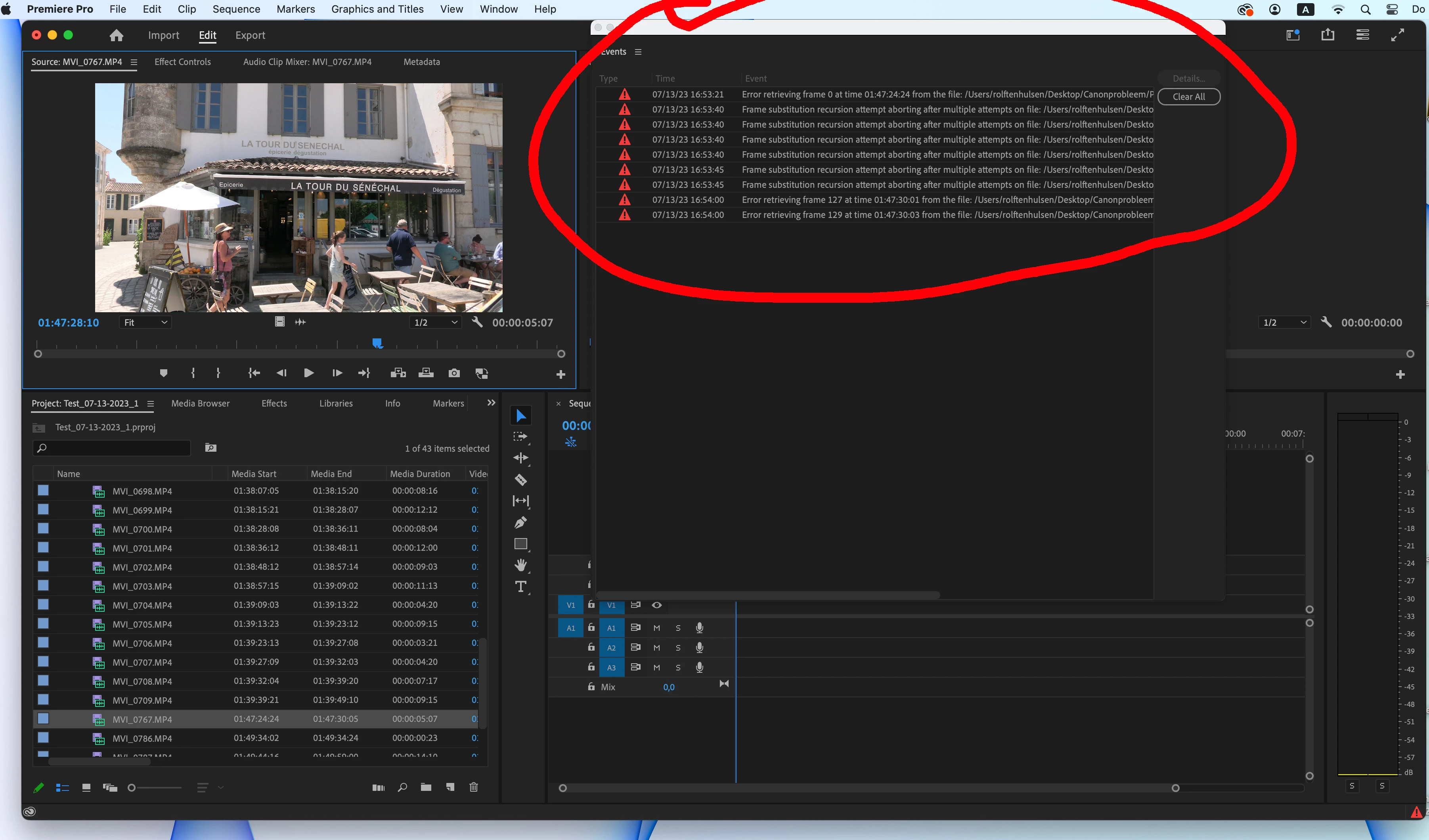Click the Export Frame camera icon
This screenshot has width=1429, height=840.
coord(454,373)
